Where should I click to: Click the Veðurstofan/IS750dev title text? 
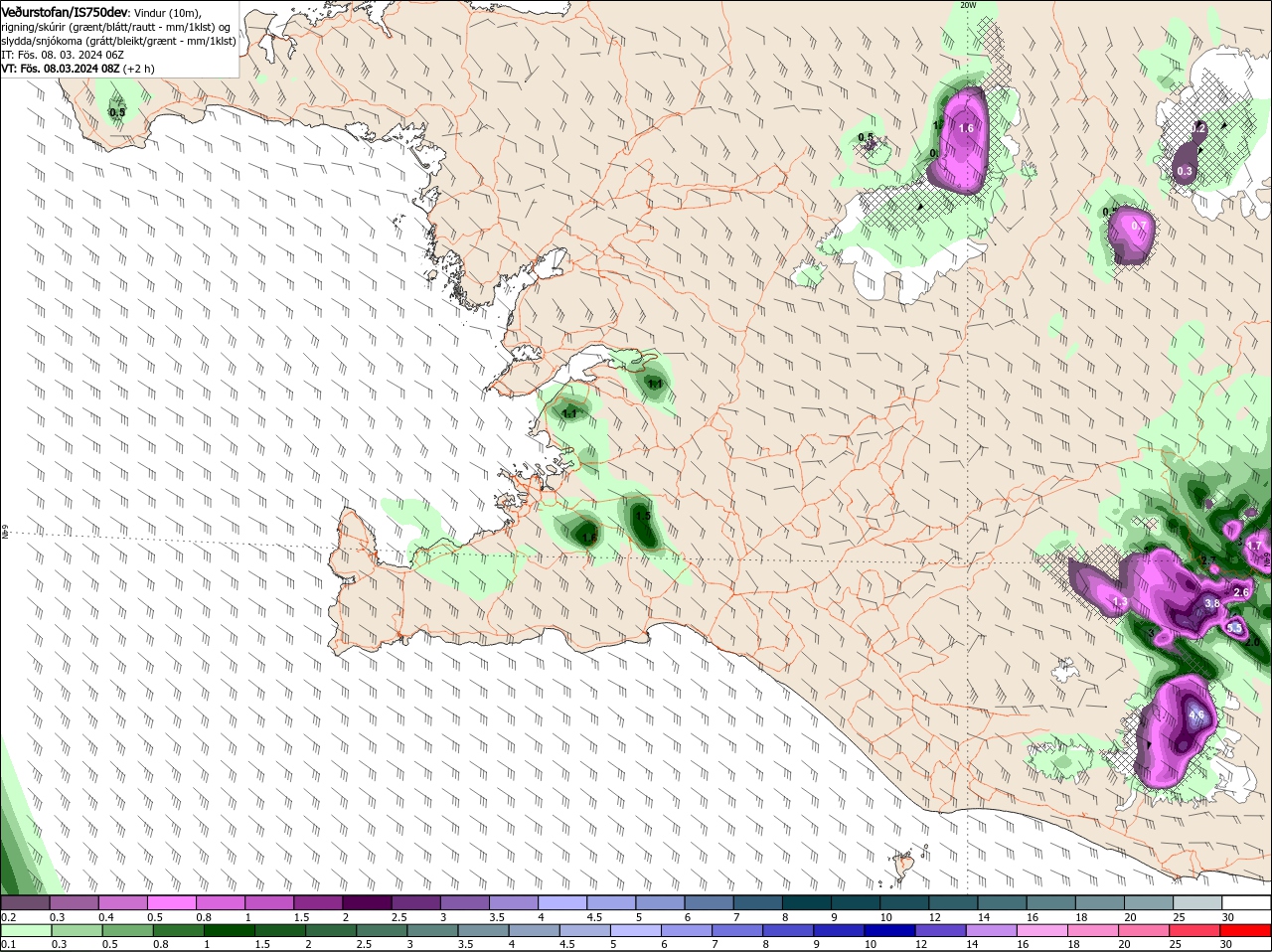click(x=65, y=12)
